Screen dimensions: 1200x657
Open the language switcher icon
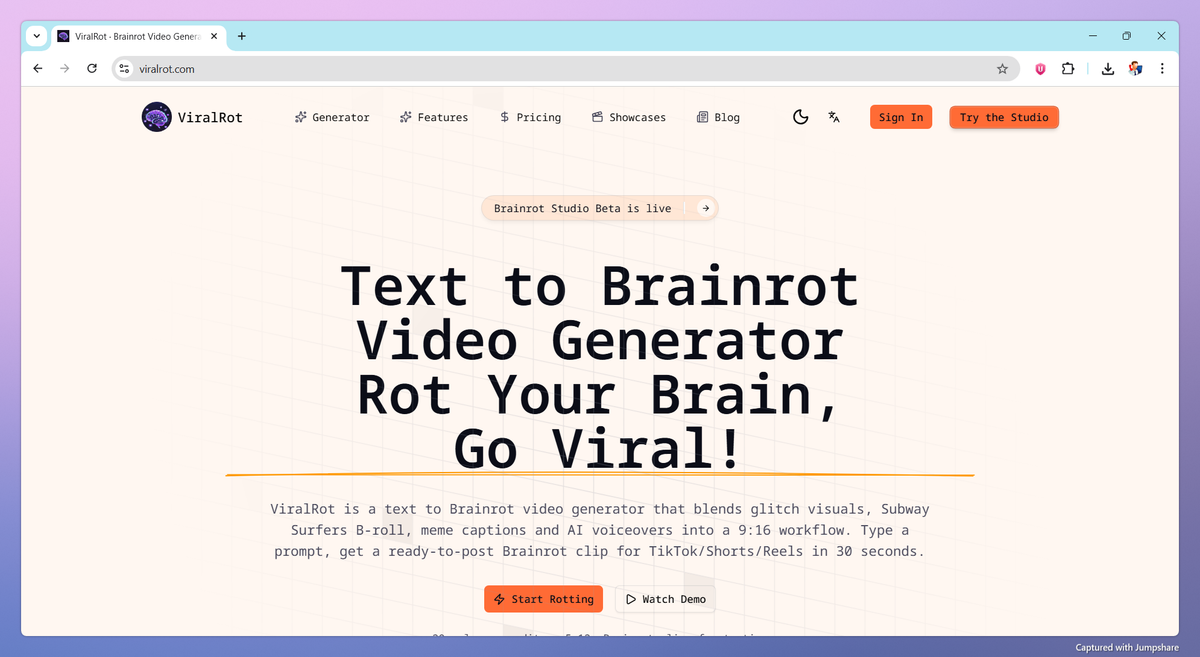click(834, 117)
